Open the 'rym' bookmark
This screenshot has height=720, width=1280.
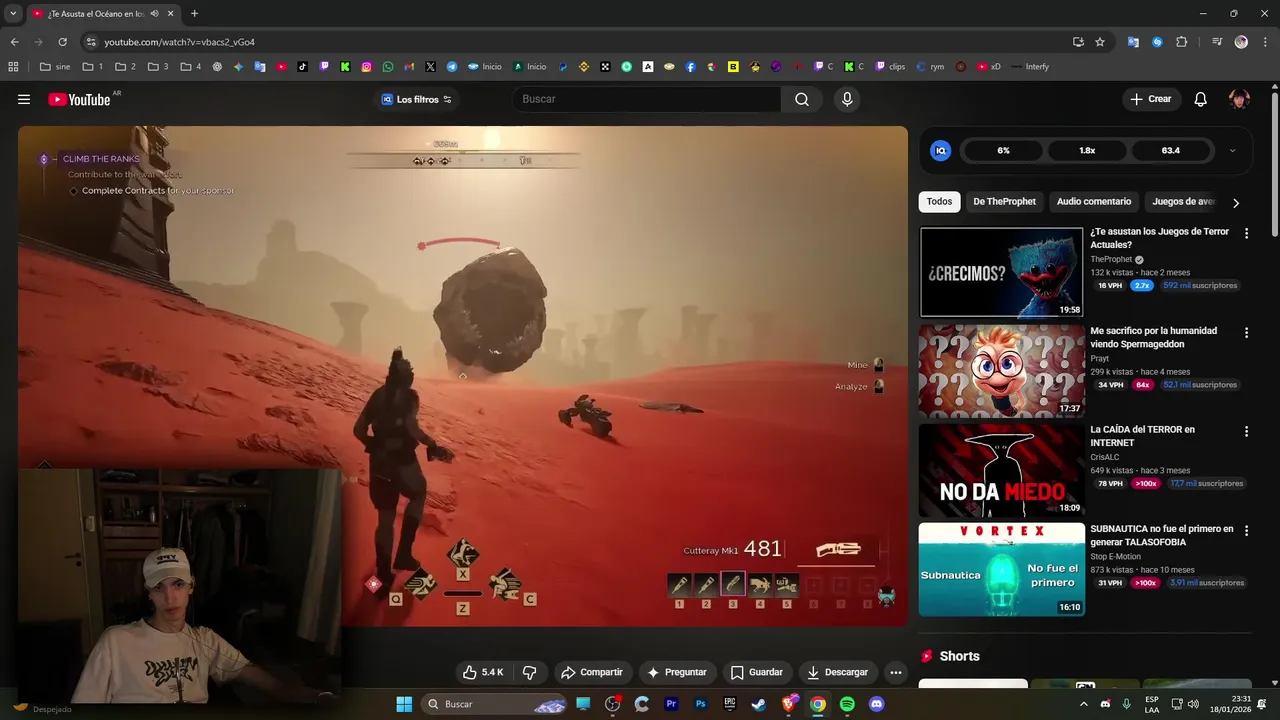930,67
